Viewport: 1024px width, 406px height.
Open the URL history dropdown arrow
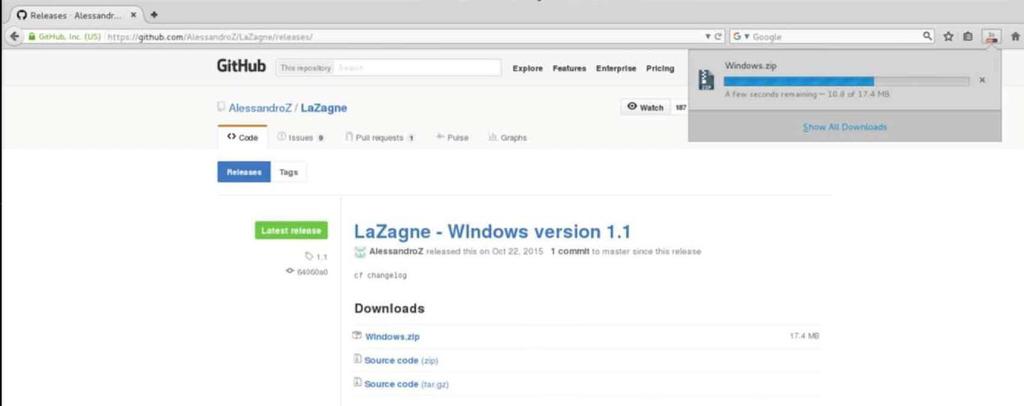coord(708,37)
